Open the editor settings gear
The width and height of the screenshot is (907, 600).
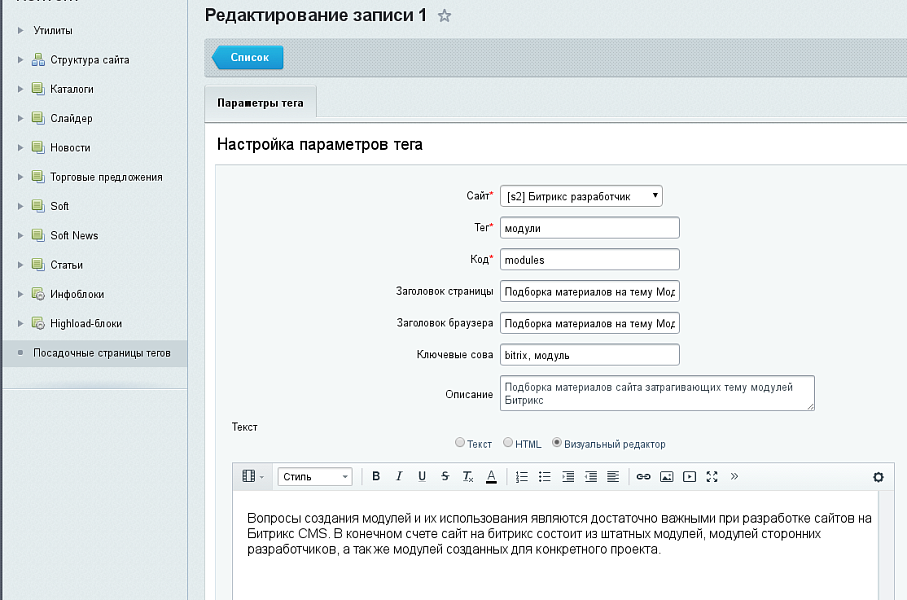coord(879,478)
